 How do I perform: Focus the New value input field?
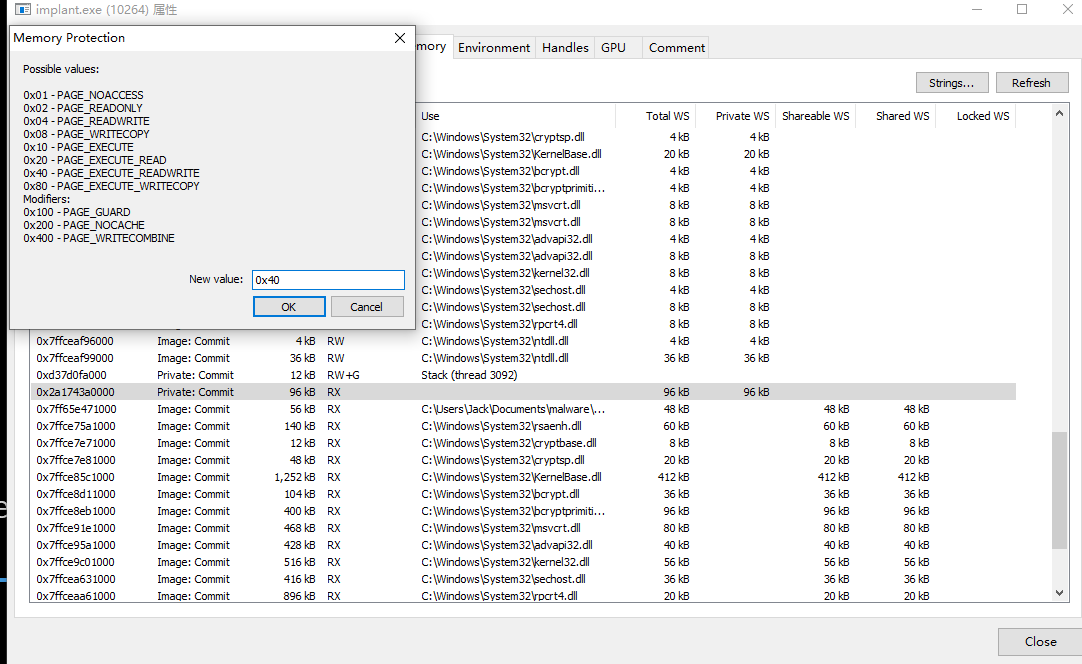pyautogui.click(x=328, y=280)
